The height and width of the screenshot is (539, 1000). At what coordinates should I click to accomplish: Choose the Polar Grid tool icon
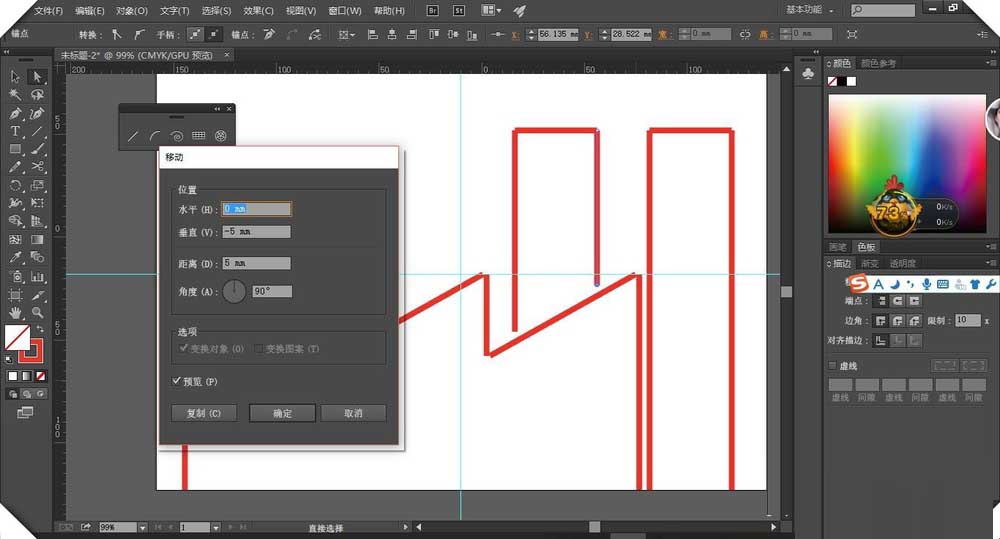[x=221, y=136]
